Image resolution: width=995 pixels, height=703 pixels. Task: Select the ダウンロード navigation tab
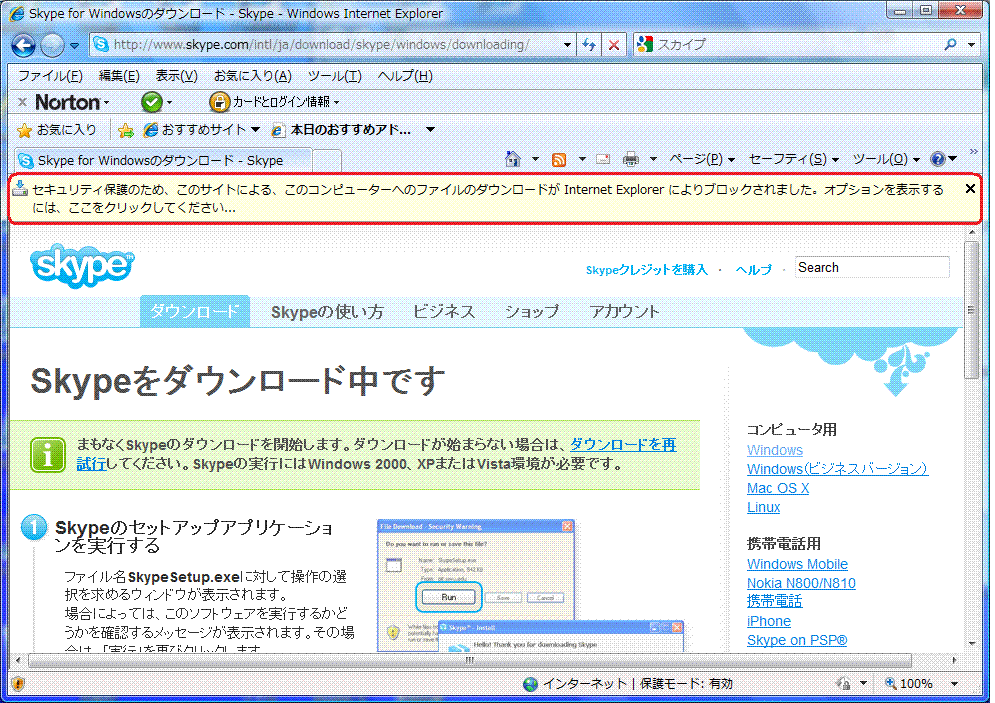(195, 312)
